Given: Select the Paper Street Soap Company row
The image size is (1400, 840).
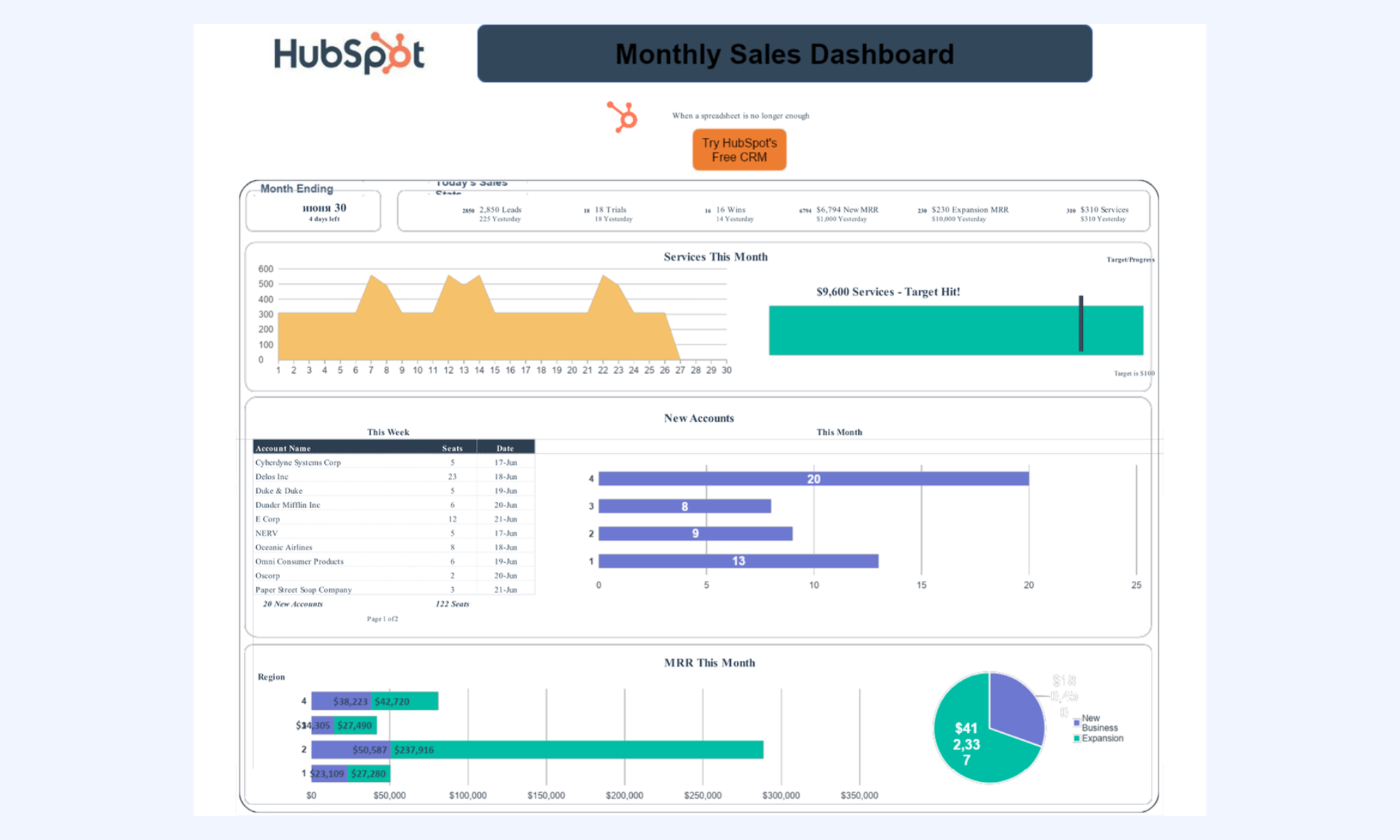Looking at the screenshot, I should coord(394,589).
